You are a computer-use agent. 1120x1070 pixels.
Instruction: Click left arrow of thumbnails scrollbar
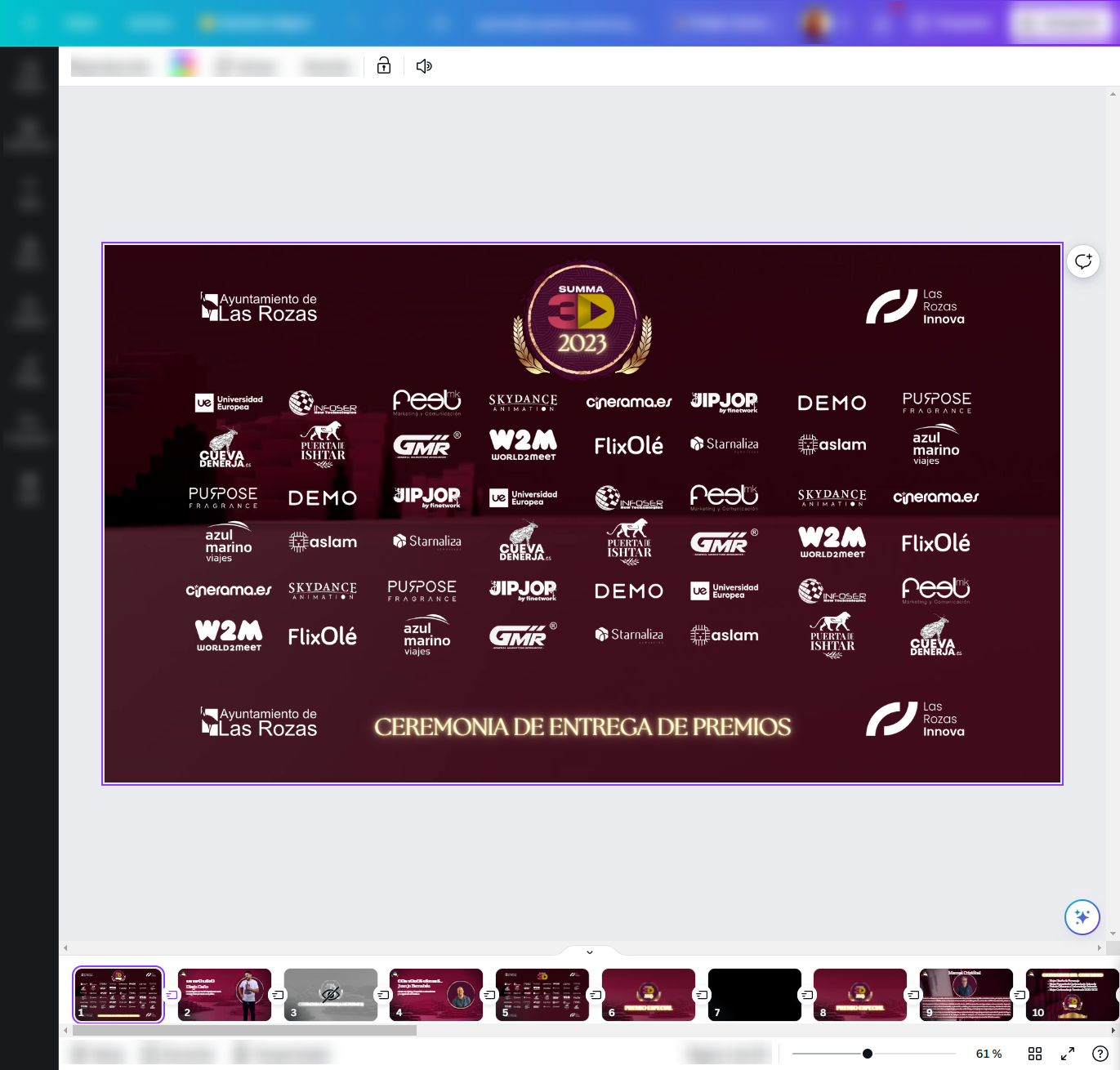65,1031
